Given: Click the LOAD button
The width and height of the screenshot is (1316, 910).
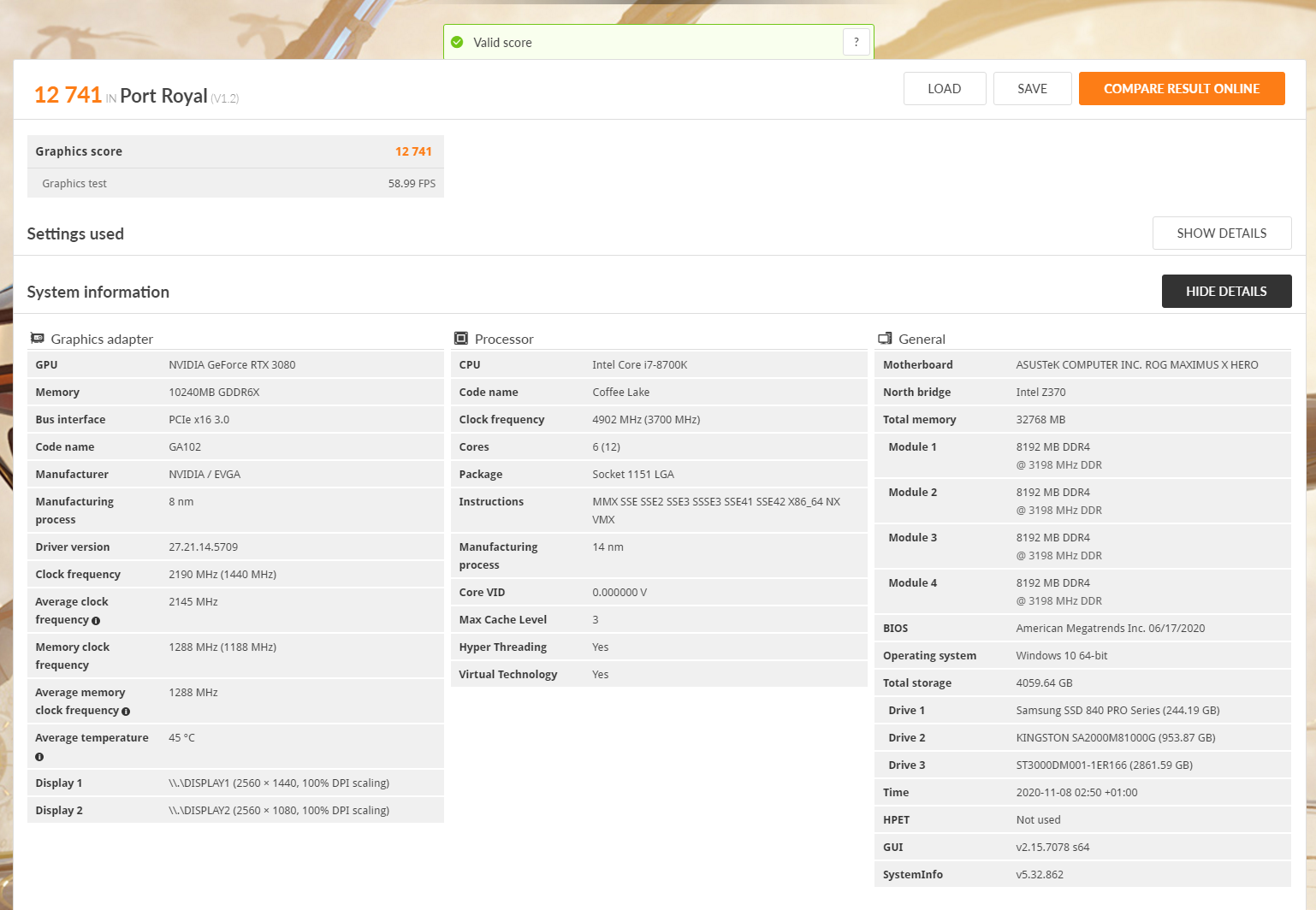Looking at the screenshot, I should click(945, 88).
